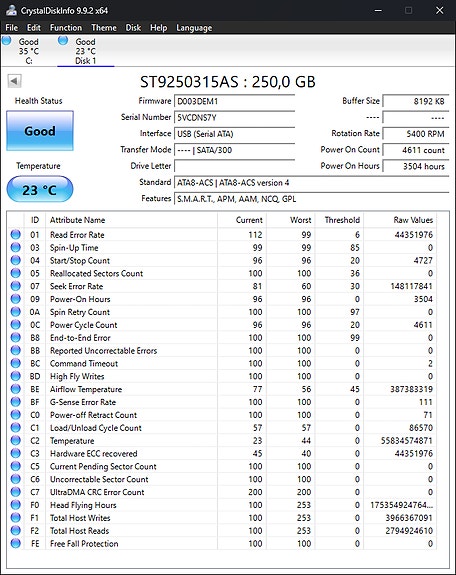Screen dimensions: 456x575
Task: Click the Features field
Action: (311, 199)
